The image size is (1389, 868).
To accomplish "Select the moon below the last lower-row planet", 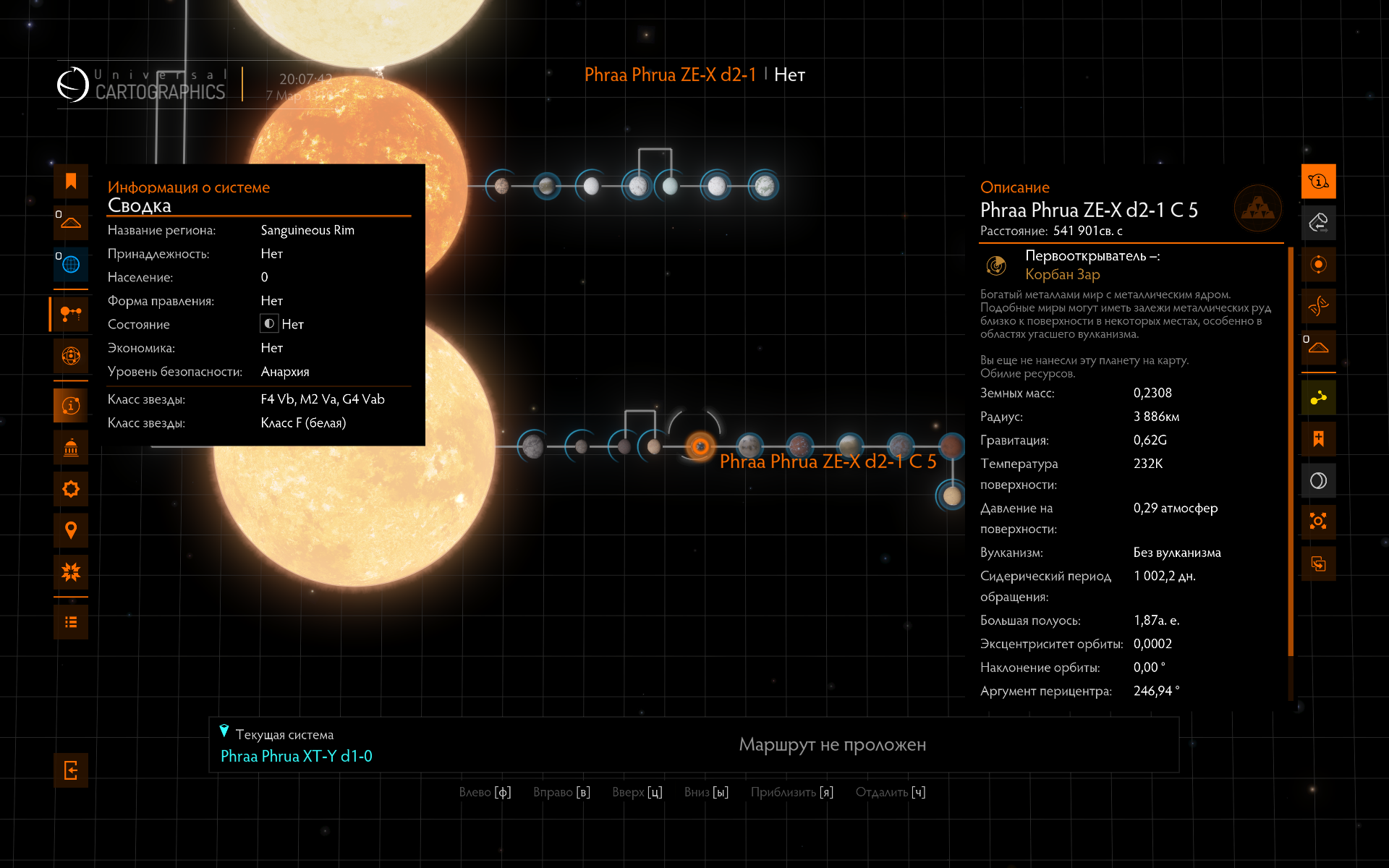I will (952, 496).
